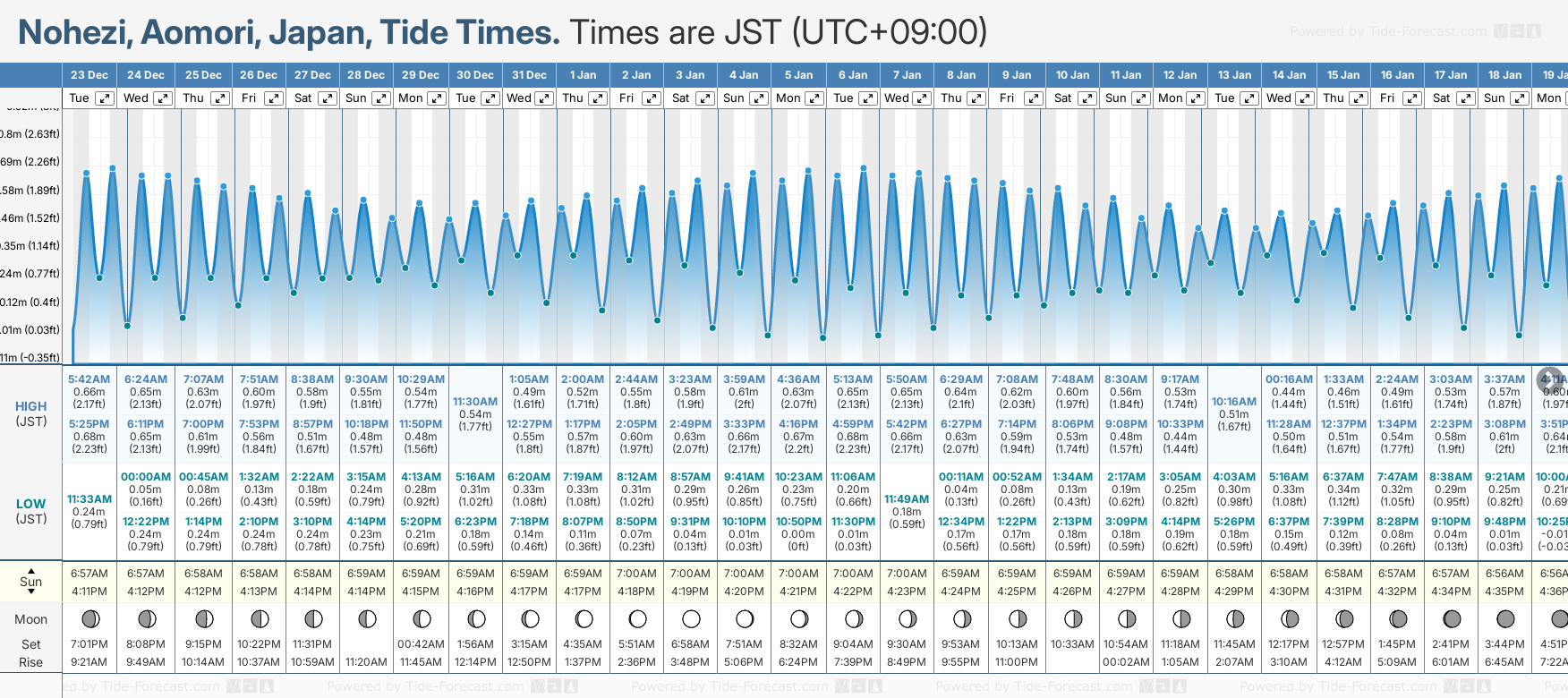
Task: Expand the Thu 25 Dec day view
Action: coord(220,98)
